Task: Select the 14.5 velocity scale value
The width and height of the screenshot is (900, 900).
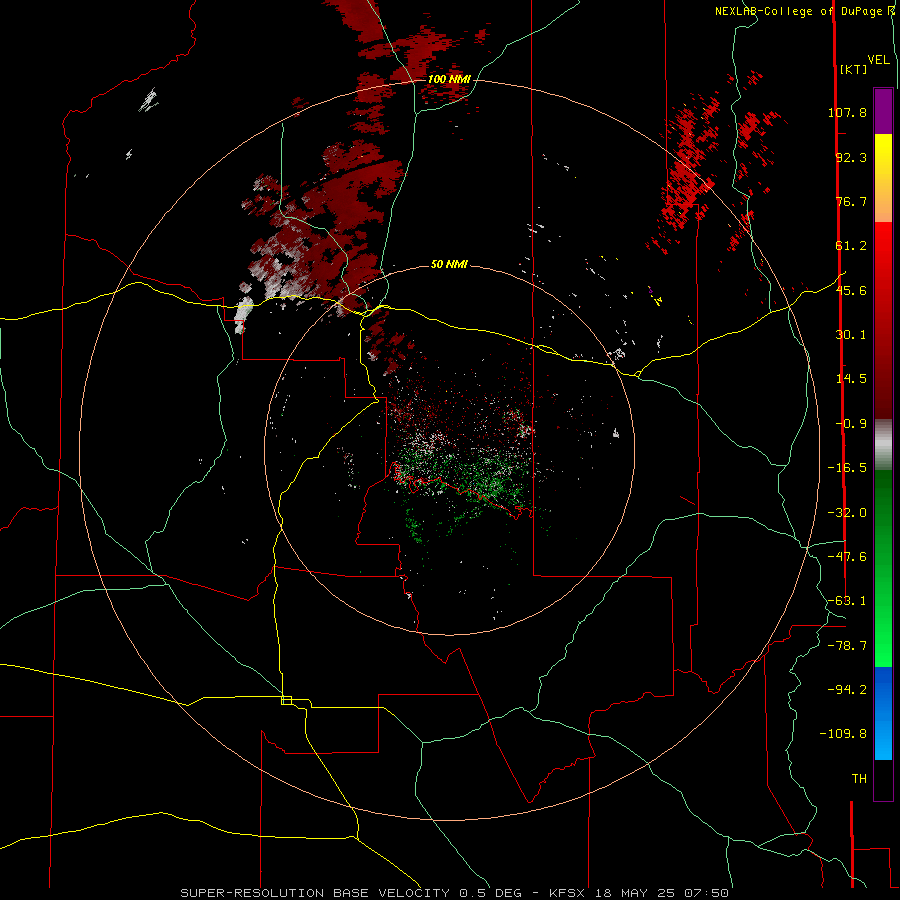Action: (x=851, y=379)
